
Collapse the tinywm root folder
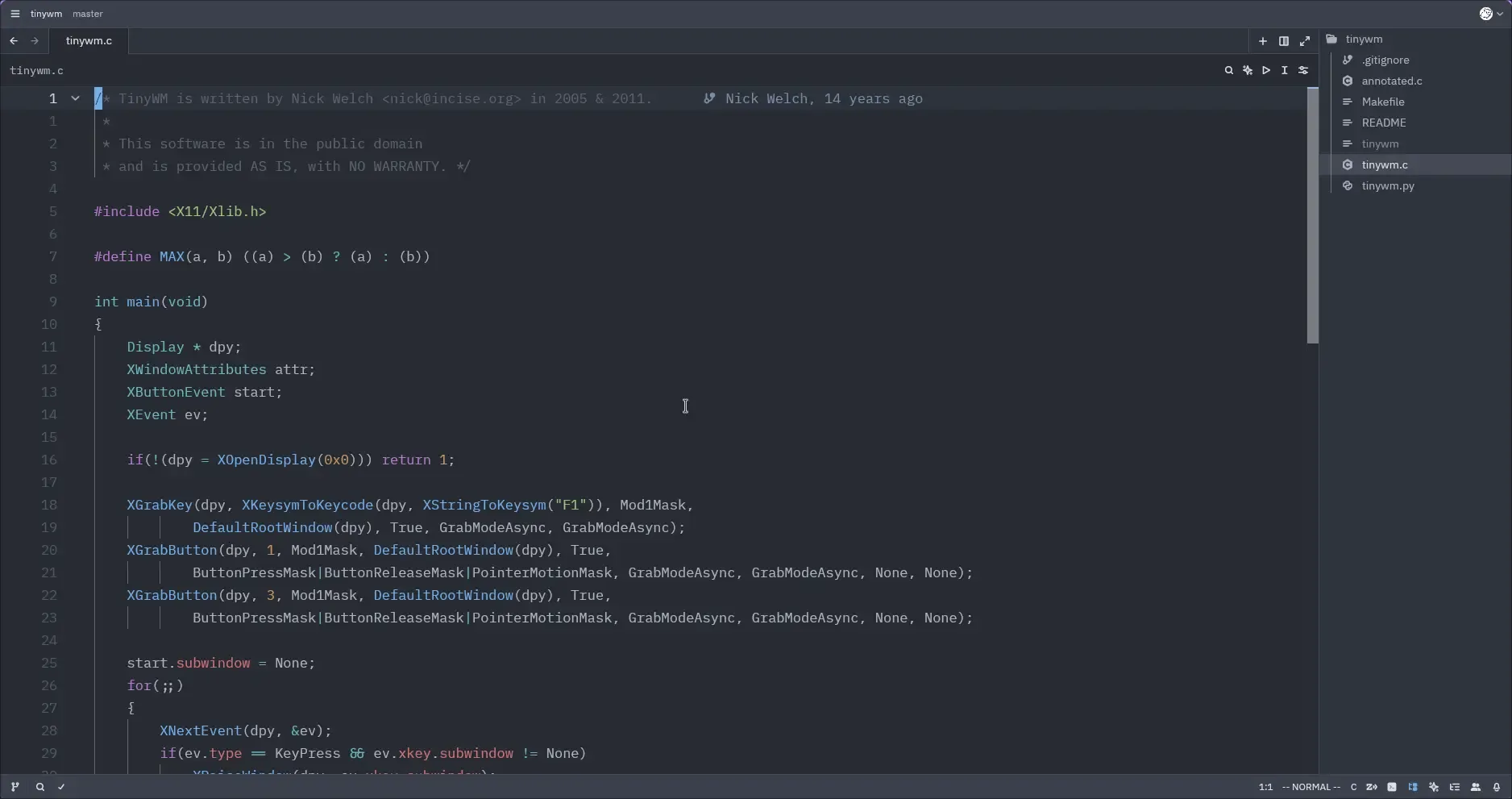pyautogui.click(x=1364, y=39)
